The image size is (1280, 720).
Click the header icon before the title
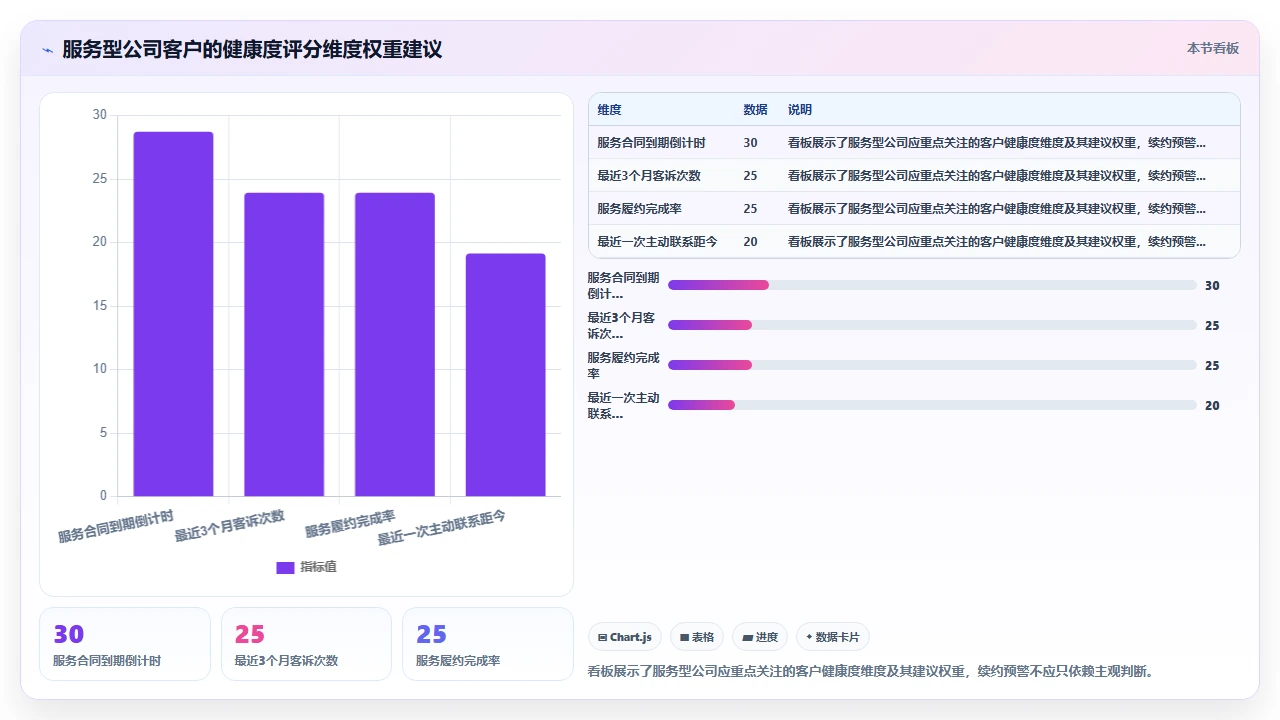coord(47,49)
